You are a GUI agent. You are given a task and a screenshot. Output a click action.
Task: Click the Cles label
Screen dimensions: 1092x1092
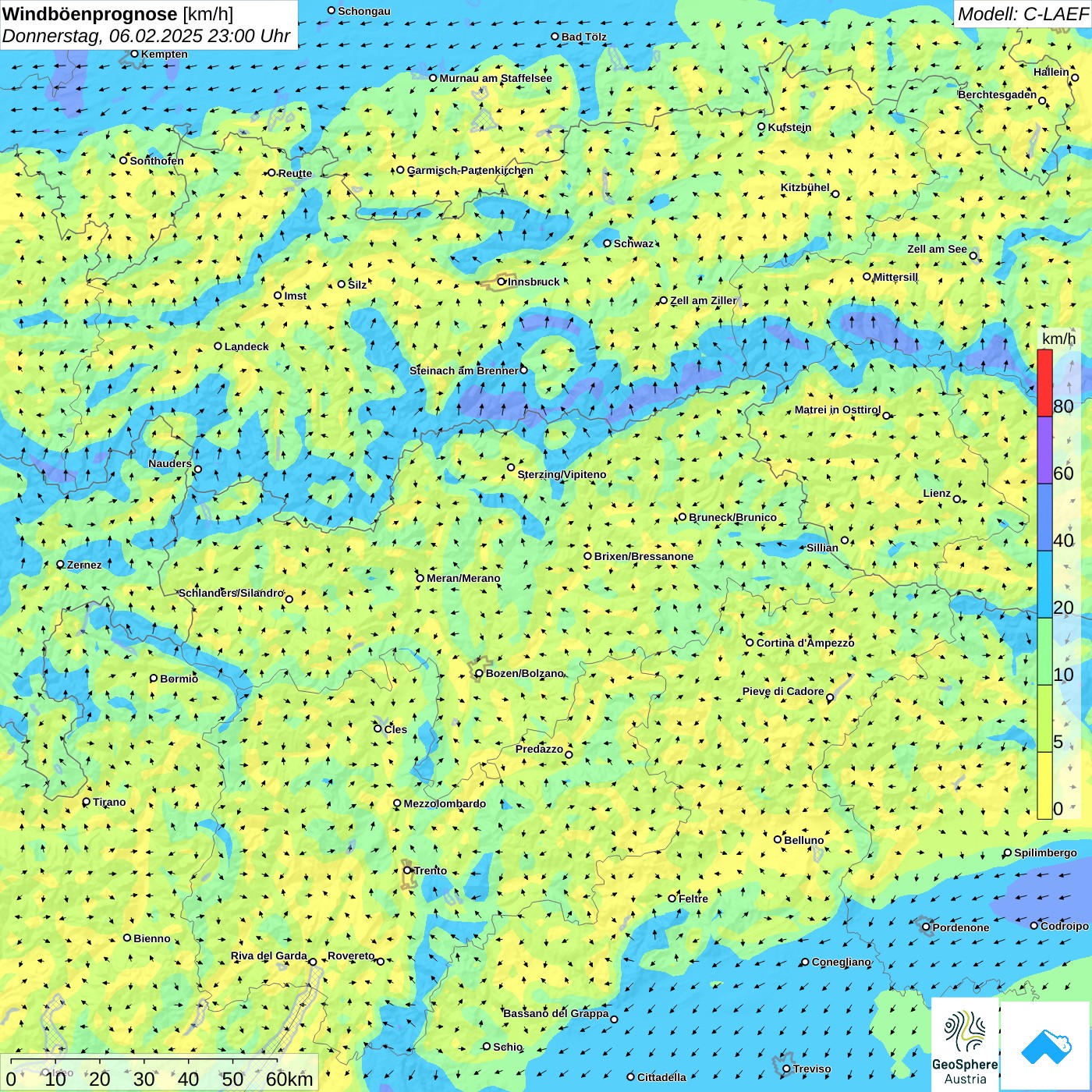[395, 729]
